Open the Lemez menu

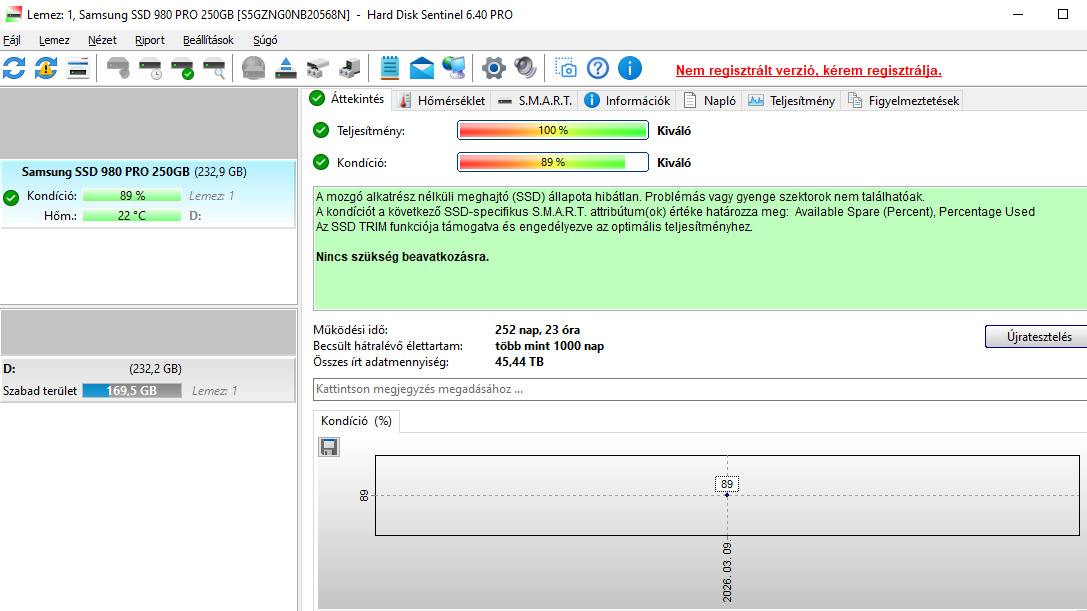tap(54, 40)
